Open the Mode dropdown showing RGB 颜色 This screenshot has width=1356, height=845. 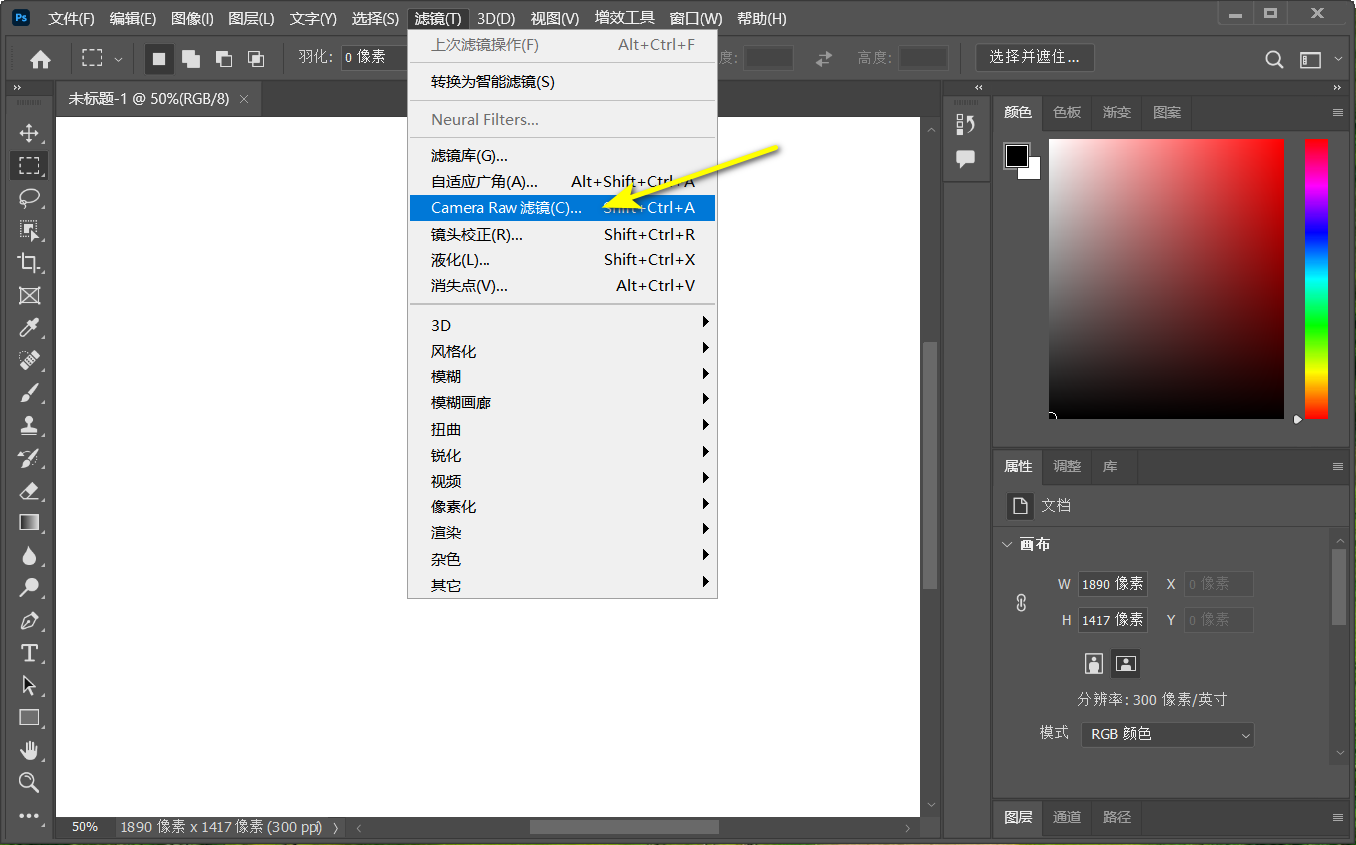point(1167,734)
